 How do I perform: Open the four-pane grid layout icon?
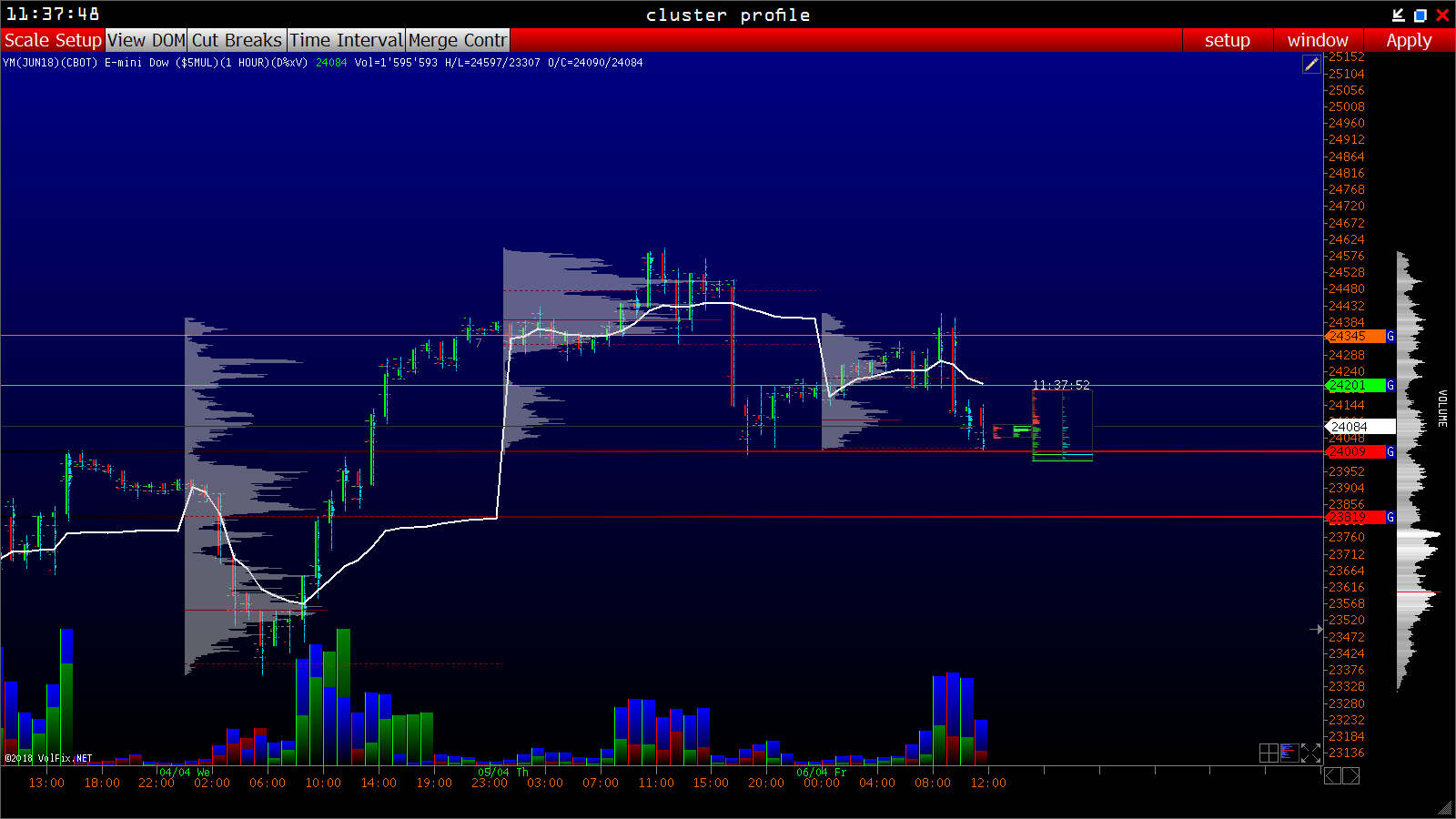point(1269,753)
